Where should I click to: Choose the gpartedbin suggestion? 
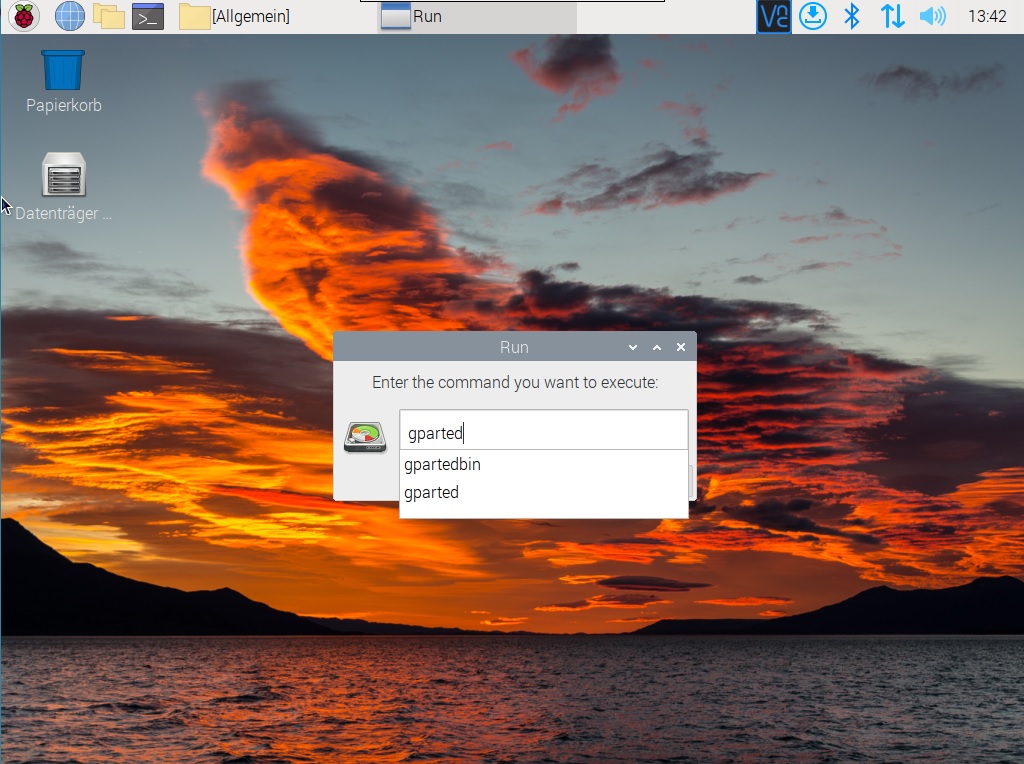coord(543,464)
